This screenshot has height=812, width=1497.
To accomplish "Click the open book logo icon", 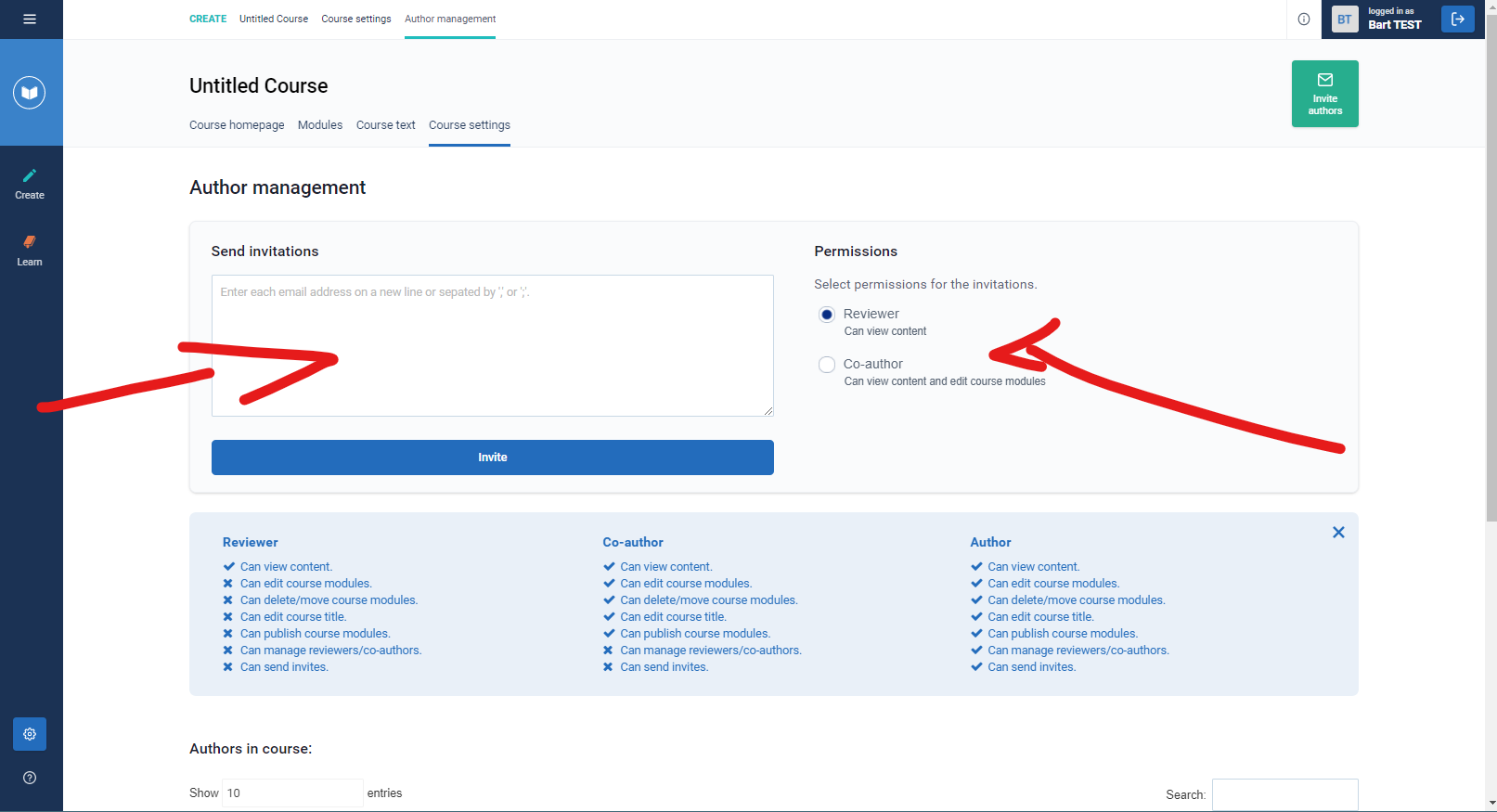I will click(x=30, y=93).
